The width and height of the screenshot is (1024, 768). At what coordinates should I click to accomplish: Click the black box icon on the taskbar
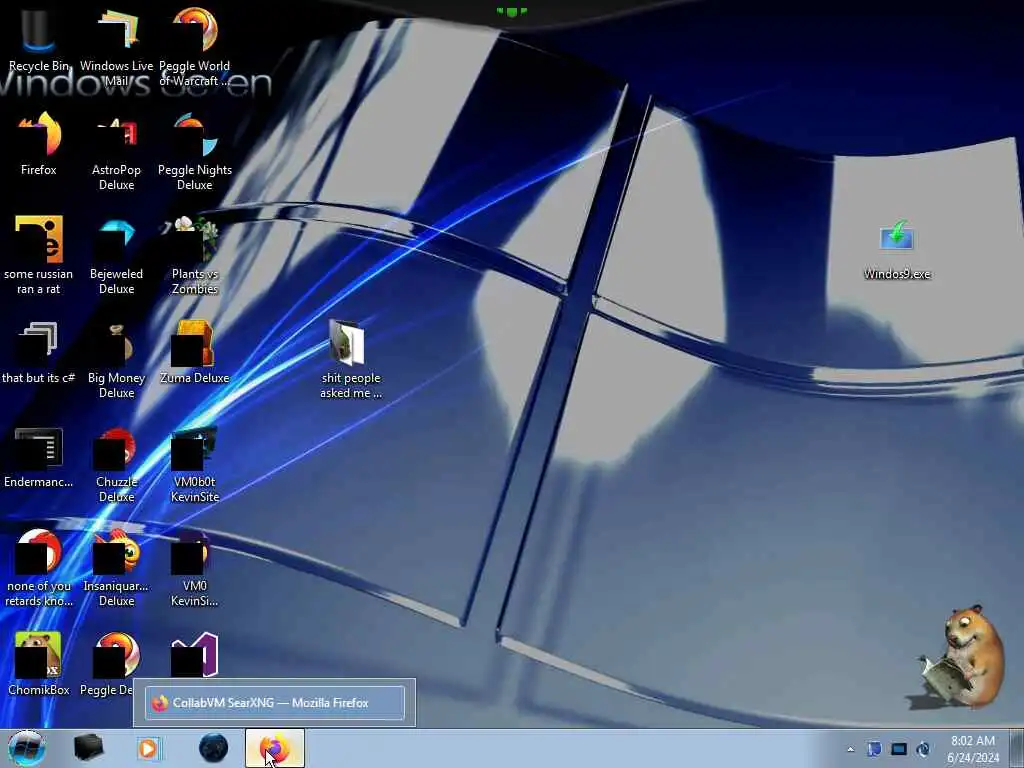click(x=89, y=747)
